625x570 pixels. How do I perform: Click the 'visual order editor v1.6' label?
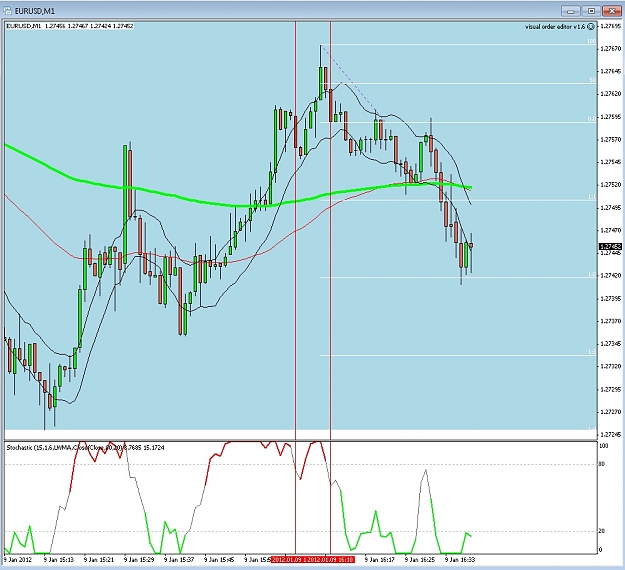[x=555, y=27]
